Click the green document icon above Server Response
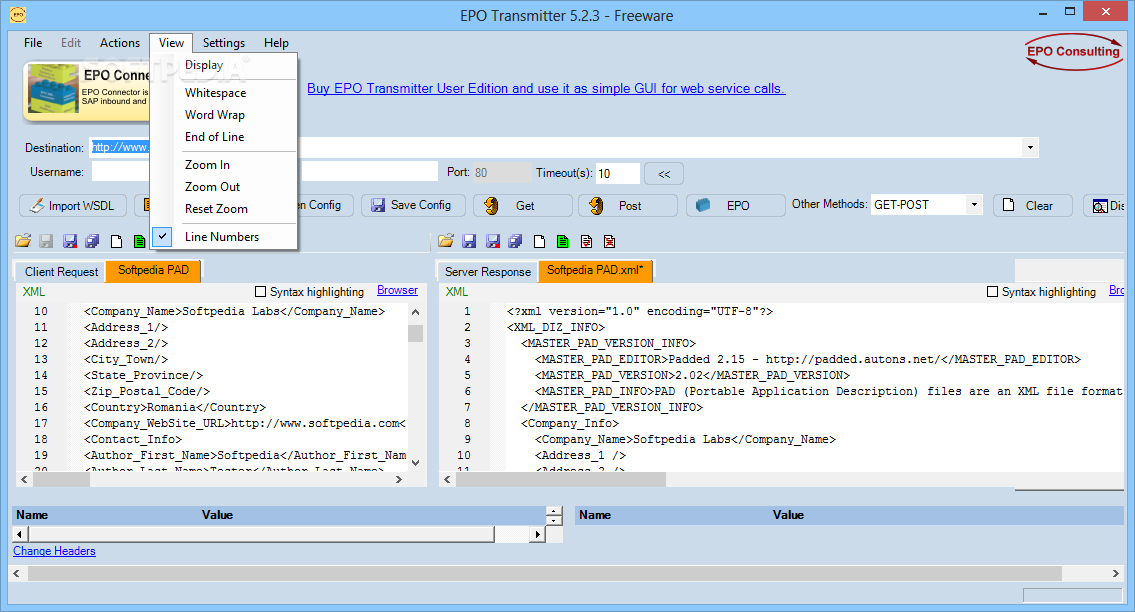 pos(562,241)
